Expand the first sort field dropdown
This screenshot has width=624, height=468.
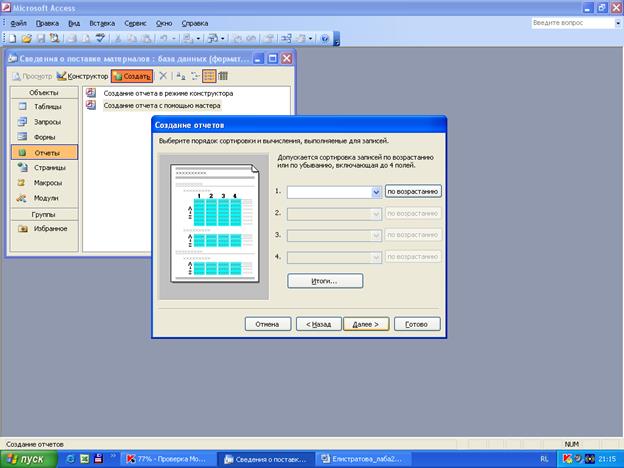tap(377, 191)
